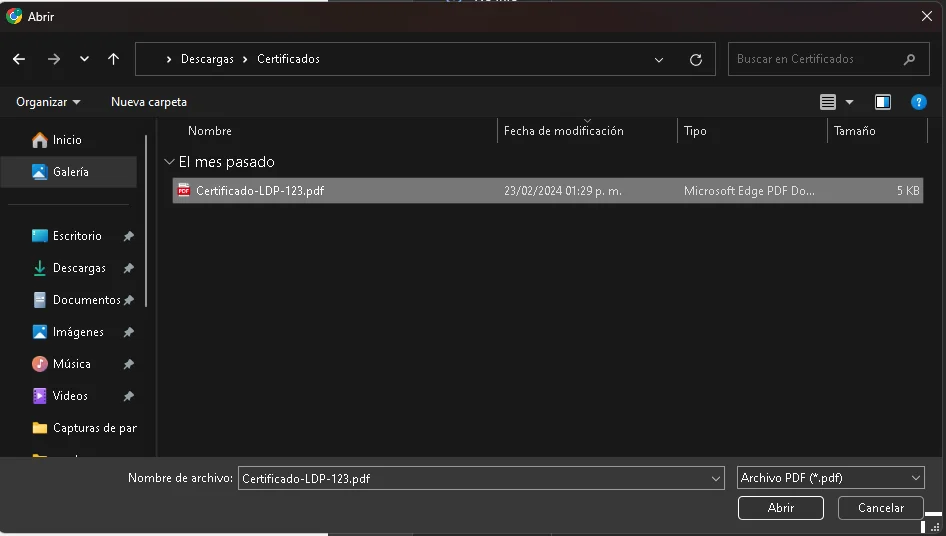Open the view layout options icon
Image resolution: width=946 pixels, height=536 pixels.
tap(828, 102)
